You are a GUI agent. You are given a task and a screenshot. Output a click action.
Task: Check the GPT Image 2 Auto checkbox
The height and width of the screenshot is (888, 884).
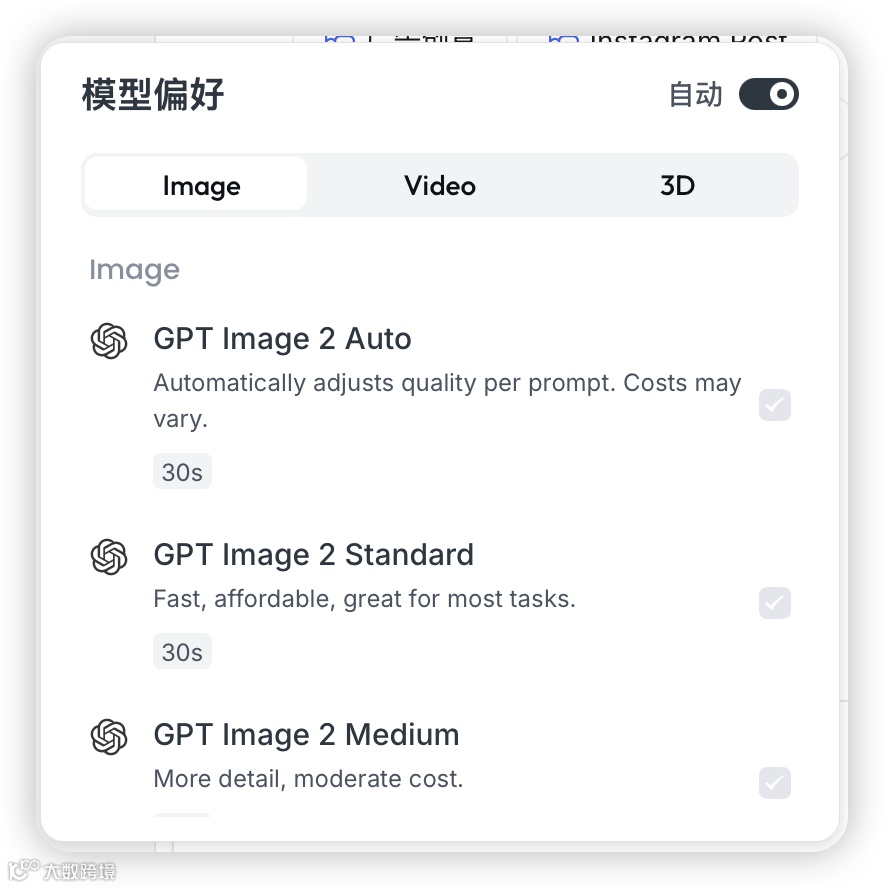coord(774,405)
